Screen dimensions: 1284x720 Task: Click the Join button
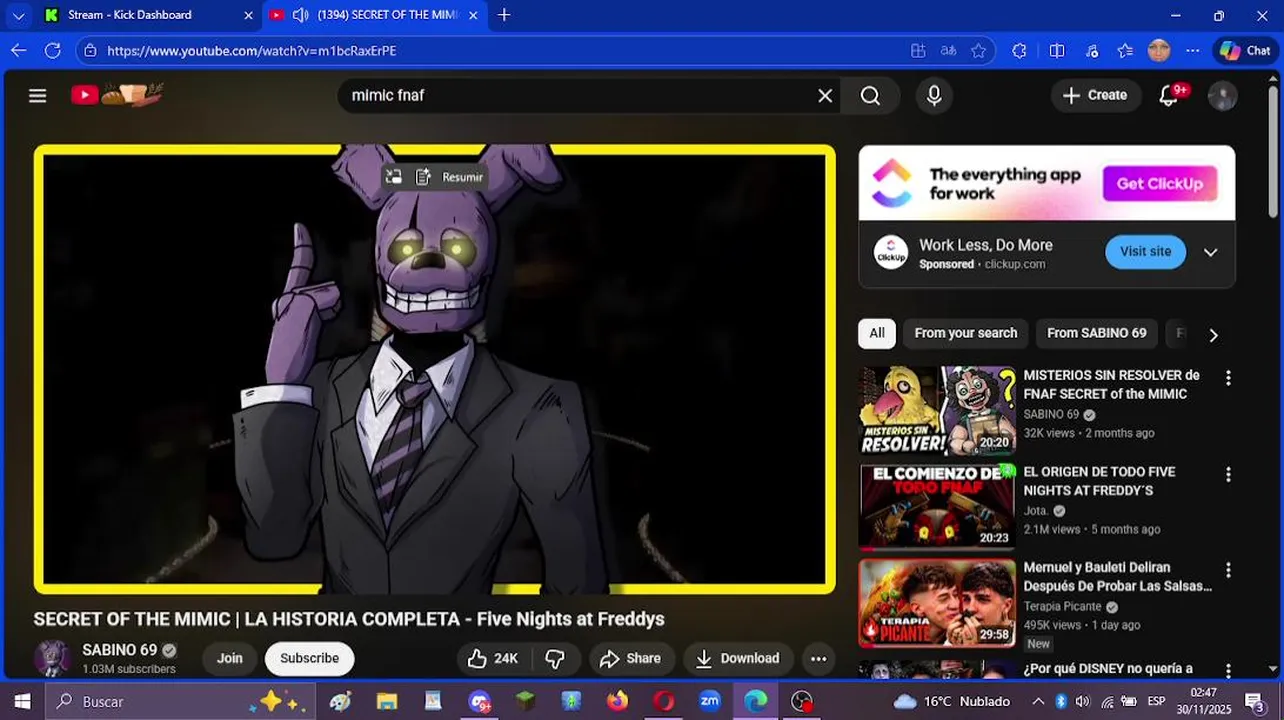pyautogui.click(x=230, y=658)
